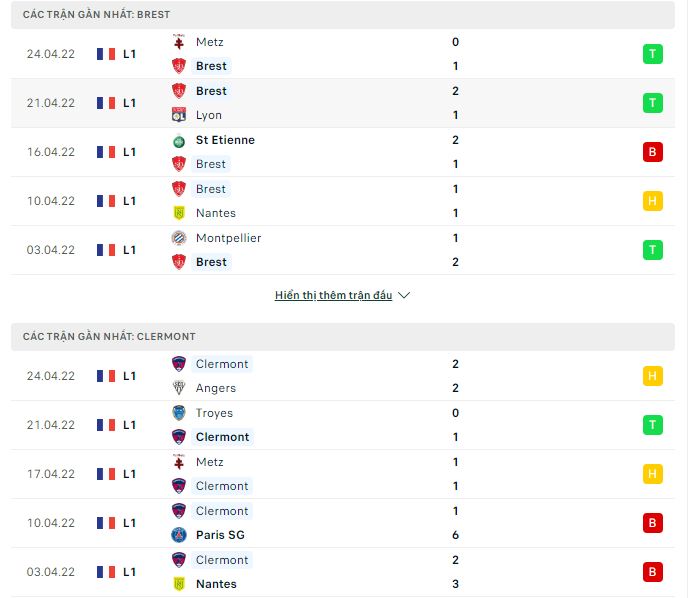Viewport: 688px width, 598px height.
Task: Click the yellow H badge for Clermont-Angers match
Action: click(x=653, y=376)
